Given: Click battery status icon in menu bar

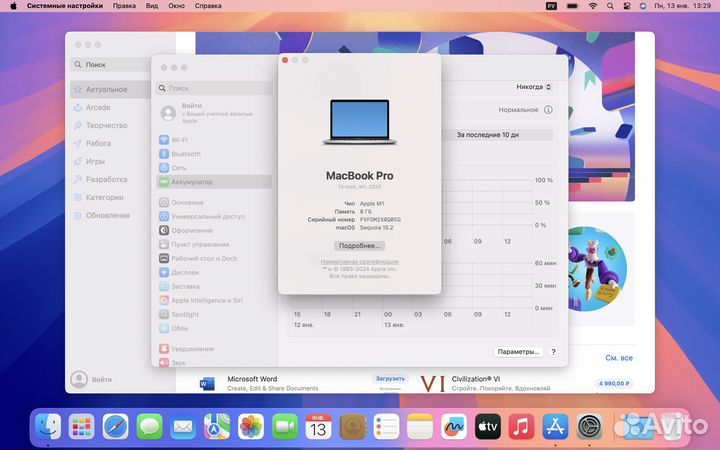Looking at the screenshot, I should point(572,6).
